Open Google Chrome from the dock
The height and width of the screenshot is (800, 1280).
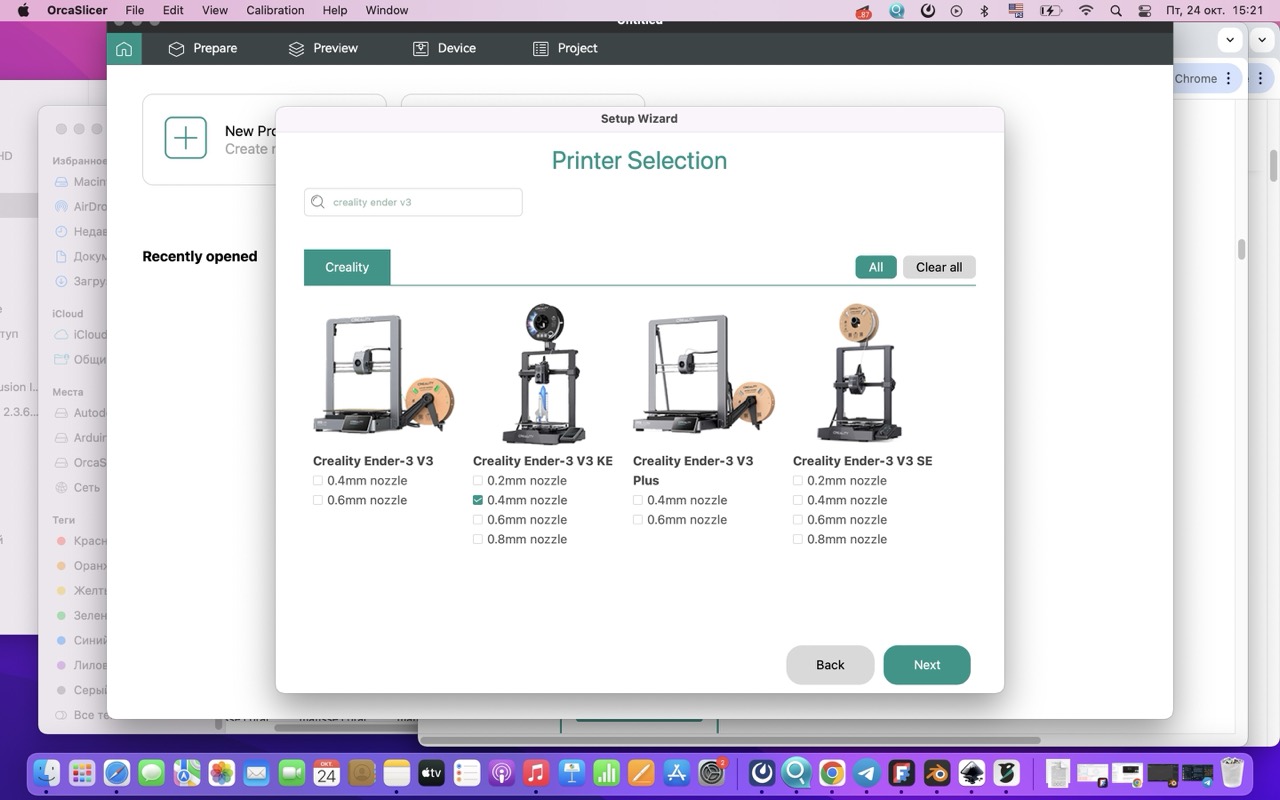tap(831, 773)
